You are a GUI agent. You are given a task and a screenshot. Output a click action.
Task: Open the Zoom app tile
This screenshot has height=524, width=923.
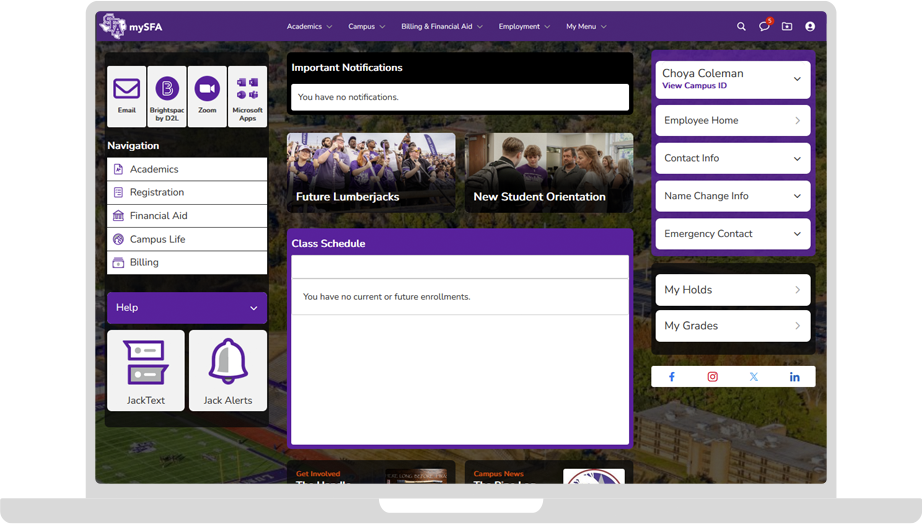[207, 96]
